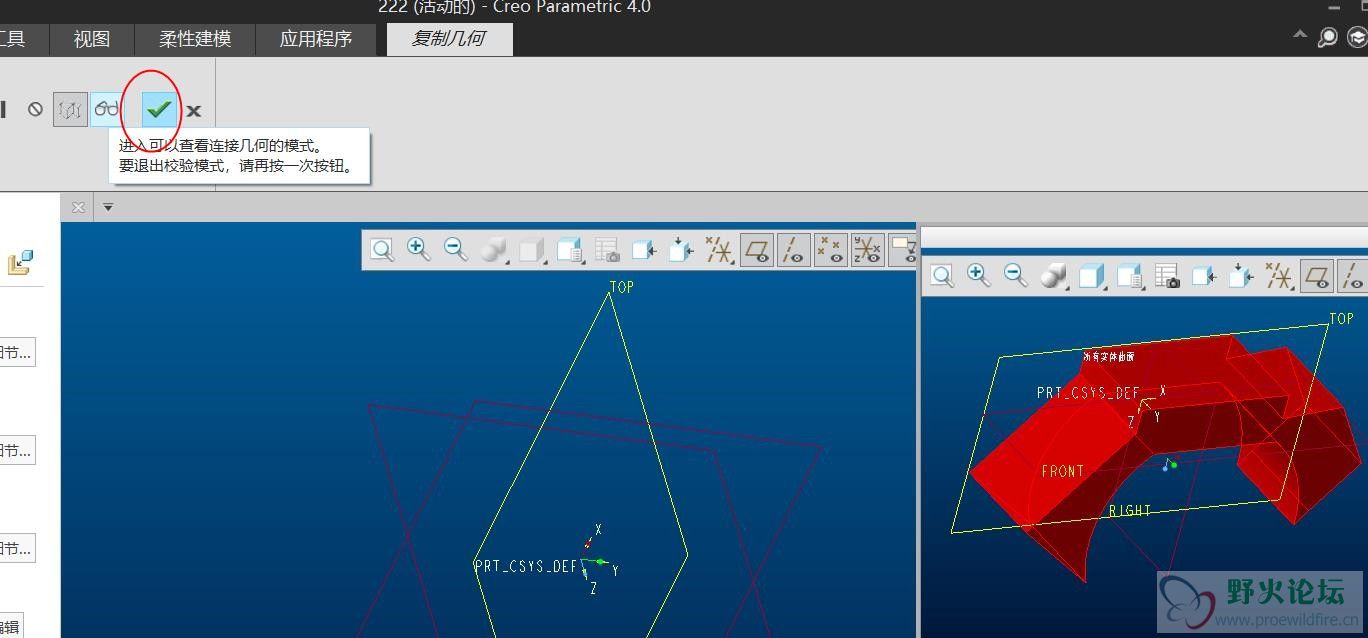The image size is (1368, 638).
Task: Click view normal icon in main window toolbar
Action: (x=644, y=250)
